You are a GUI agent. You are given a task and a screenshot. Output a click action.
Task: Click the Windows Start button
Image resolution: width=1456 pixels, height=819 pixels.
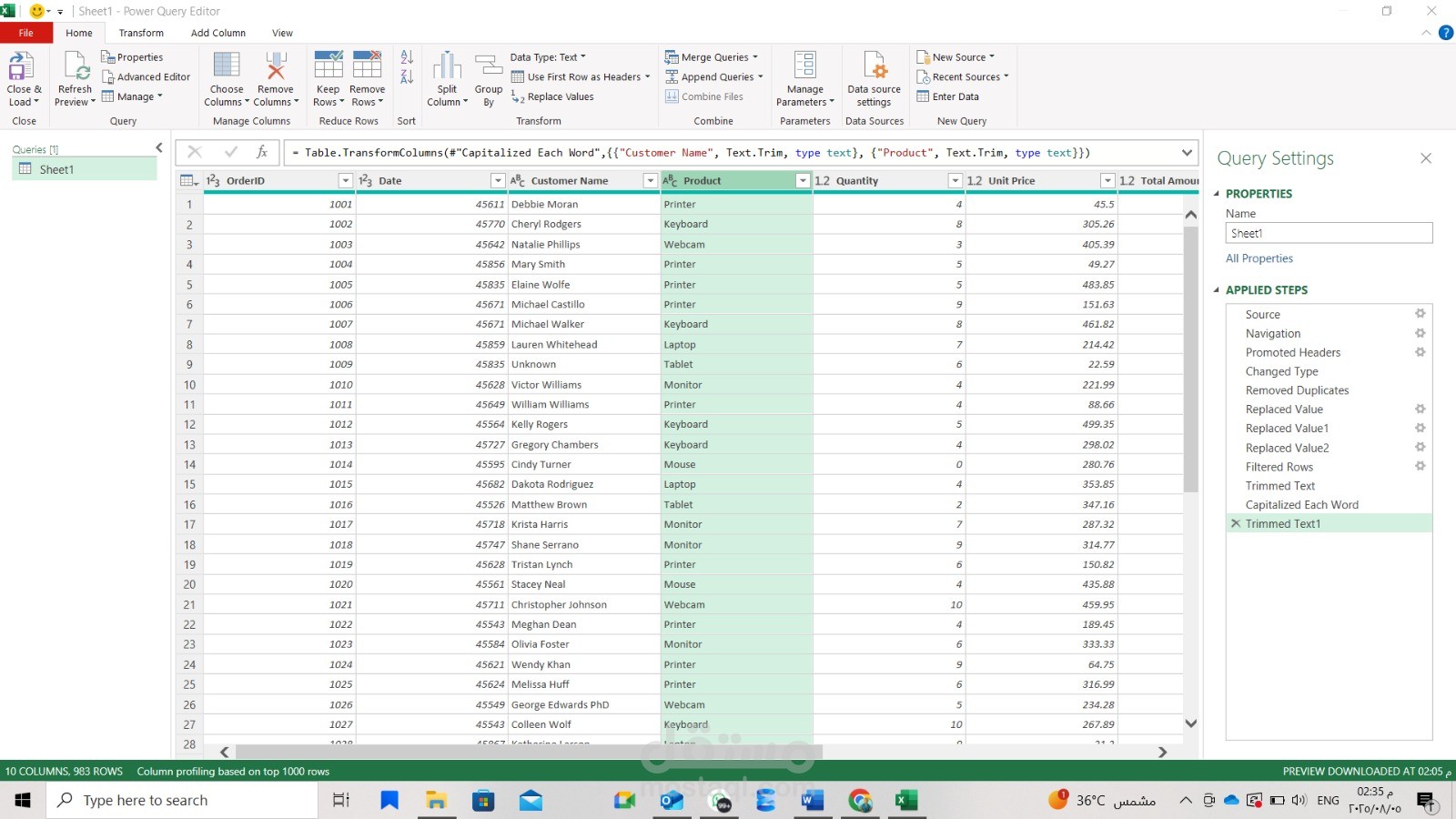(23, 800)
